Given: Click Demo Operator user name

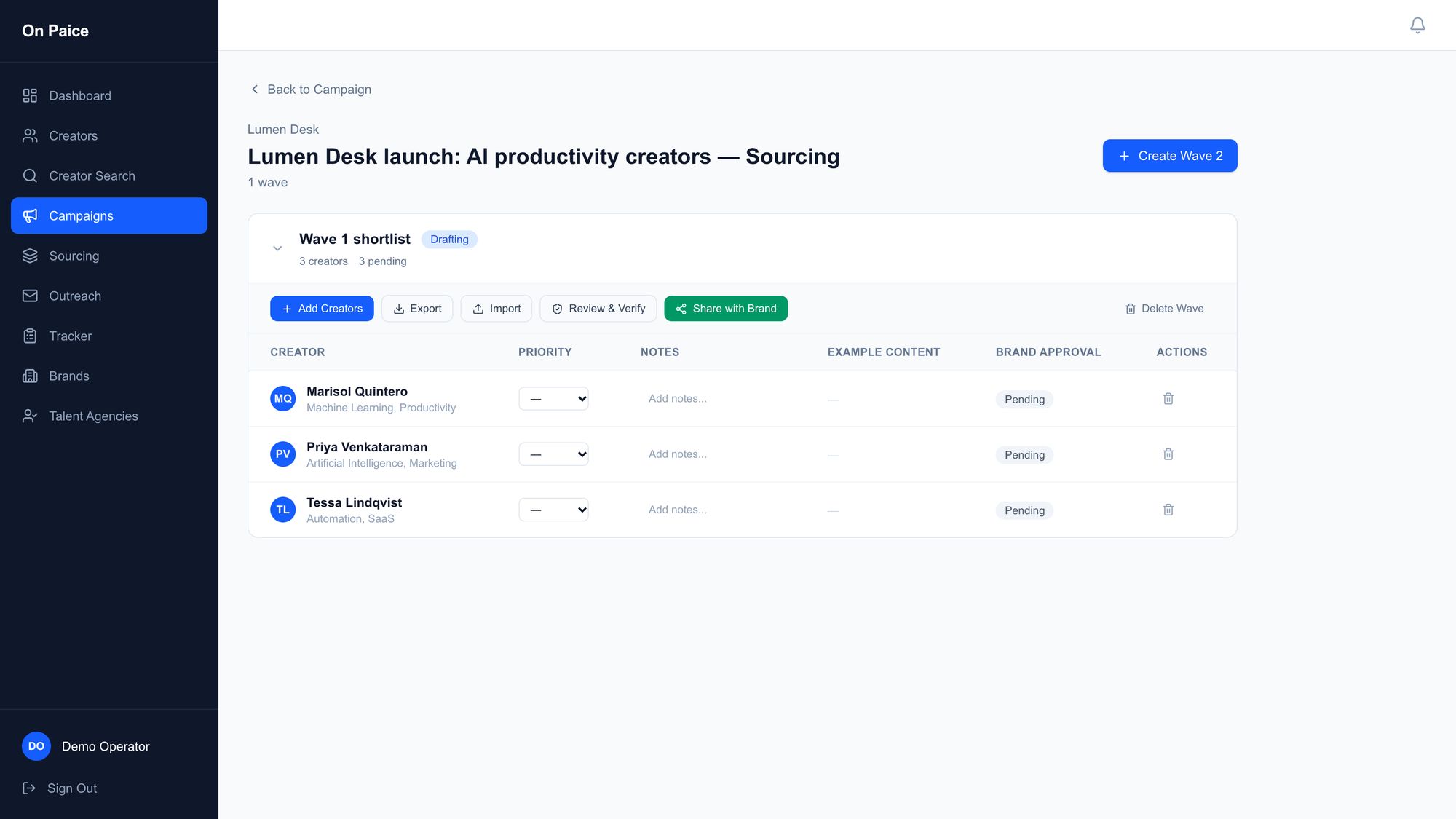Looking at the screenshot, I should [106, 746].
